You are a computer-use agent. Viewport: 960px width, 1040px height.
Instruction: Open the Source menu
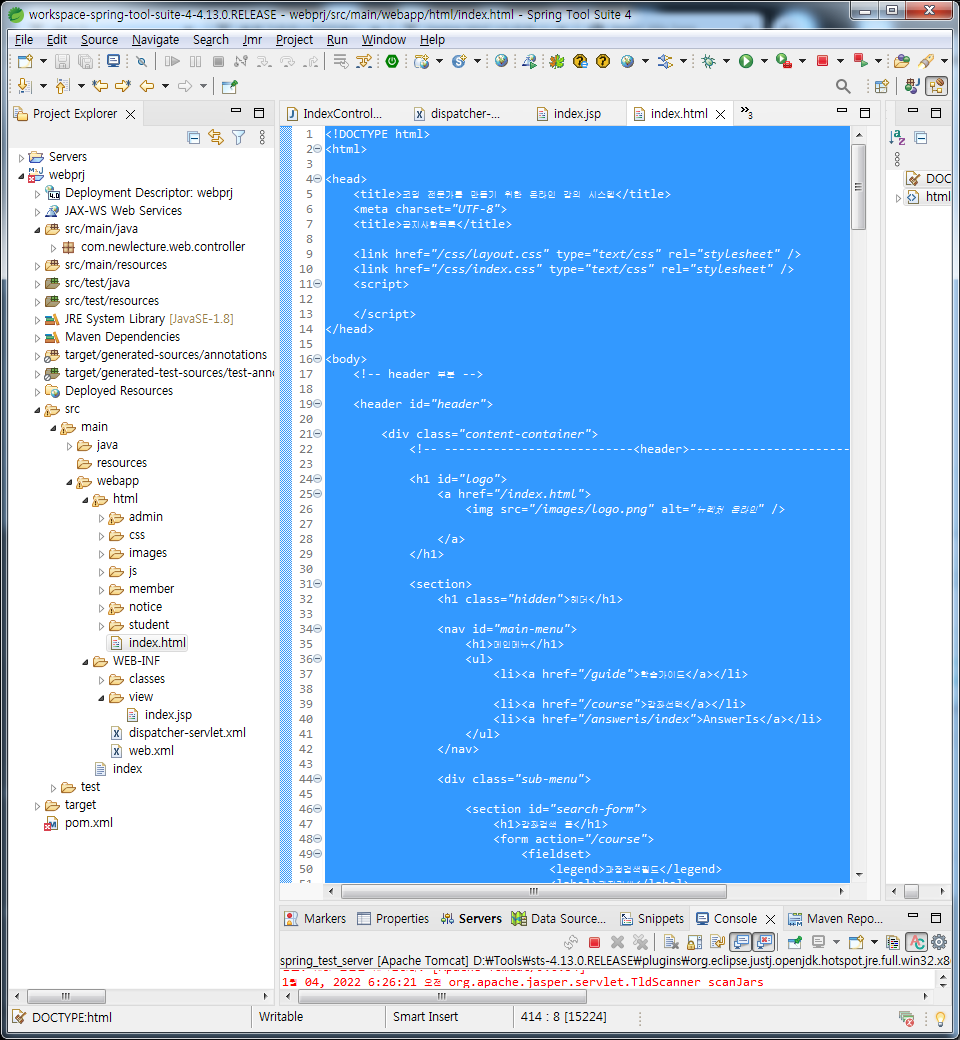click(100, 40)
